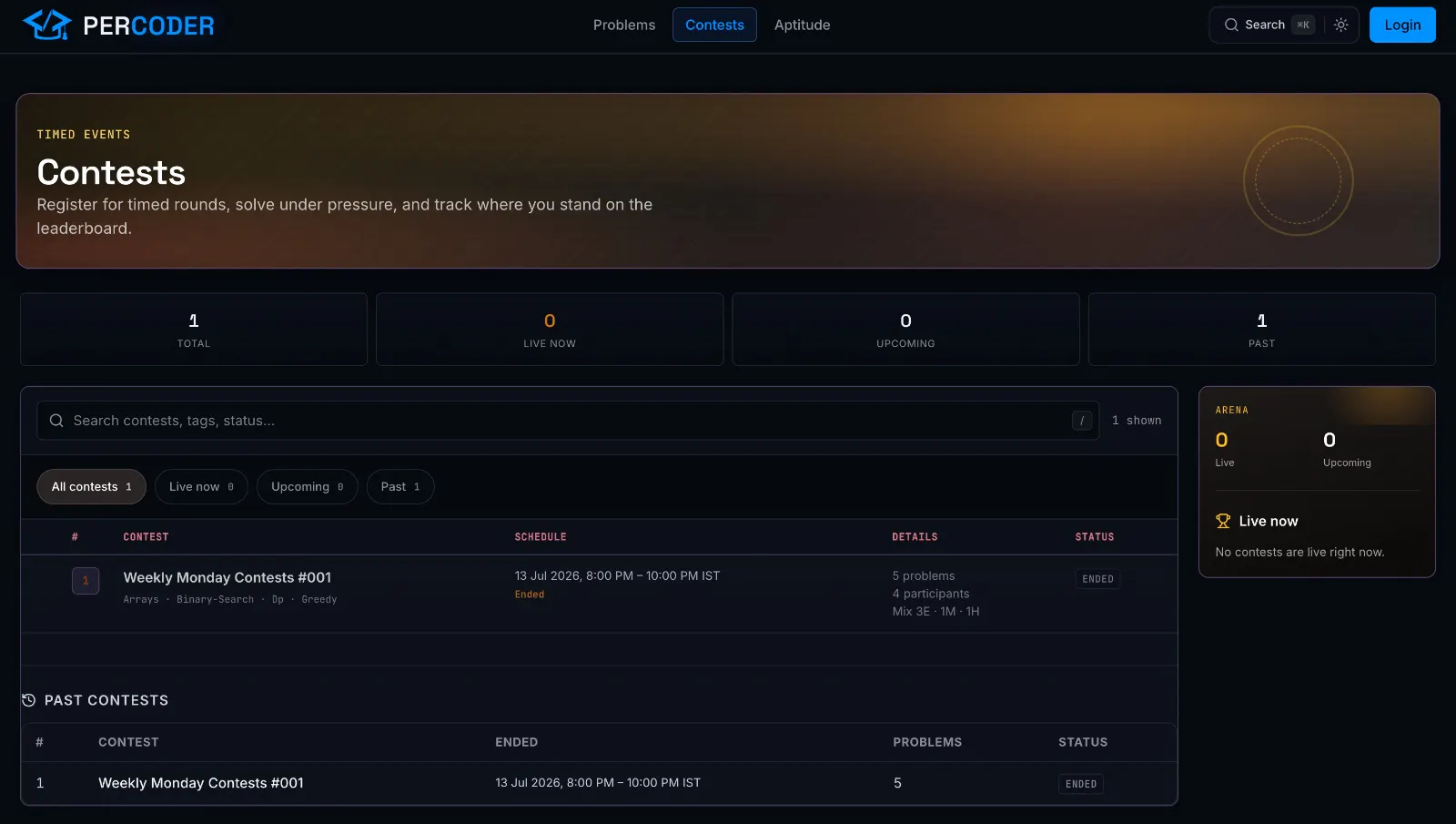The width and height of the screenshot is (1456, 824).
Task: Click the UPCOMING stat card
Action: point(905,330)
